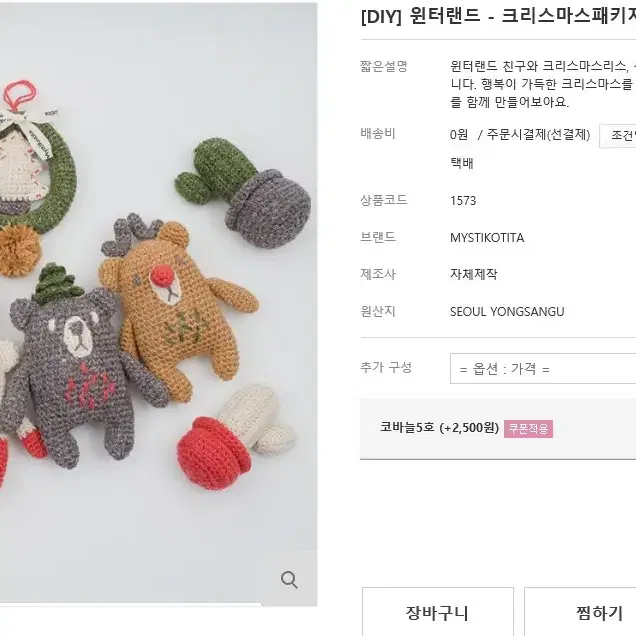Add the item via 장바구니 button

438,612
